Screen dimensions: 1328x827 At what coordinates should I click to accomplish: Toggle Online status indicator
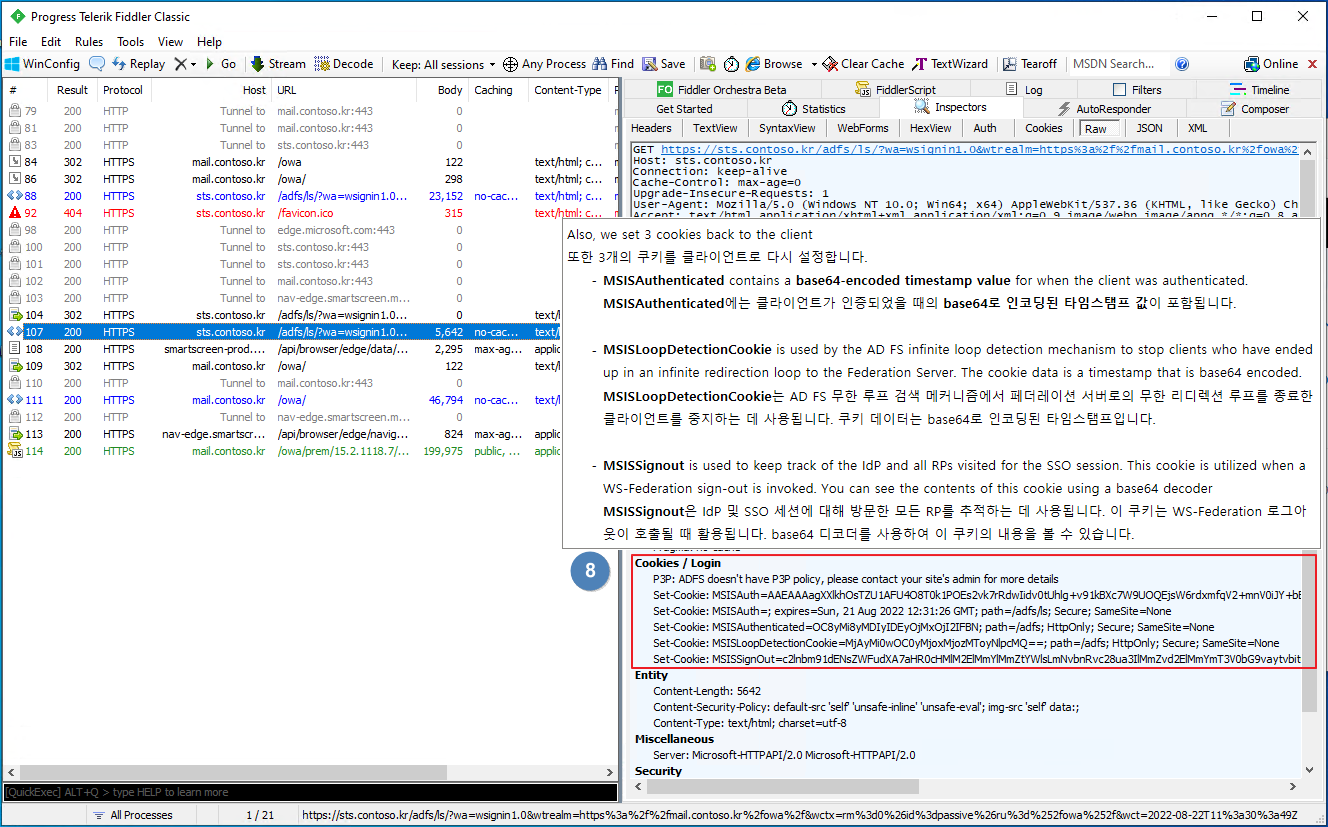click(x=1271, y=64)
